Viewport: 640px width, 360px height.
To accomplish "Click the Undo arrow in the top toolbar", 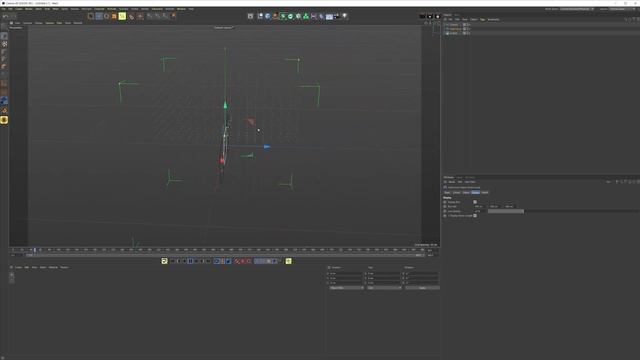I will pyautogui.click(x=6, y=16).
